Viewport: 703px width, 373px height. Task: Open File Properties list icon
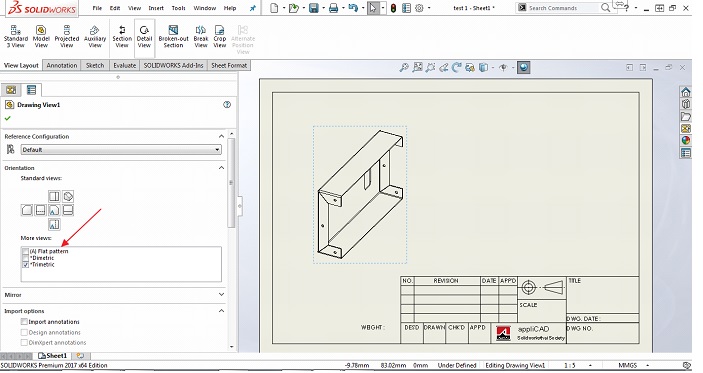pos(406,8)
